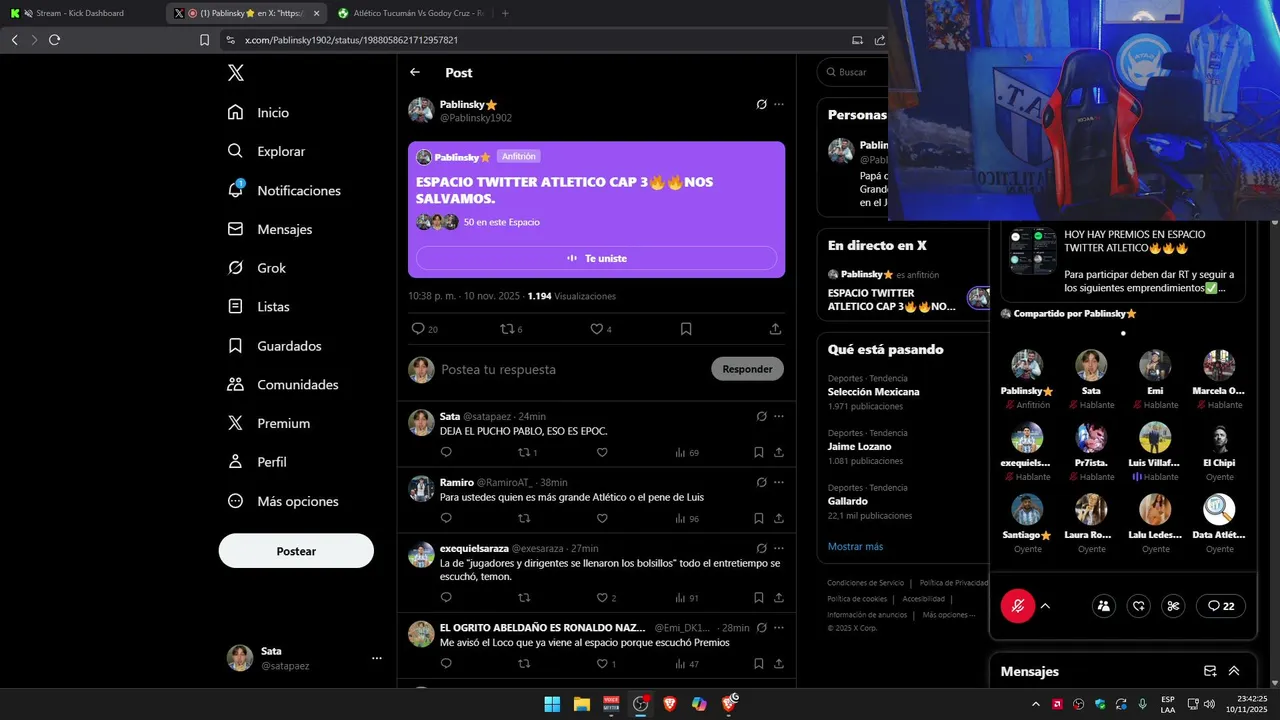Repost Sata's DEJA EL PUCHO reply
This screenshot has width=1280, height=720.
(524, 452)
